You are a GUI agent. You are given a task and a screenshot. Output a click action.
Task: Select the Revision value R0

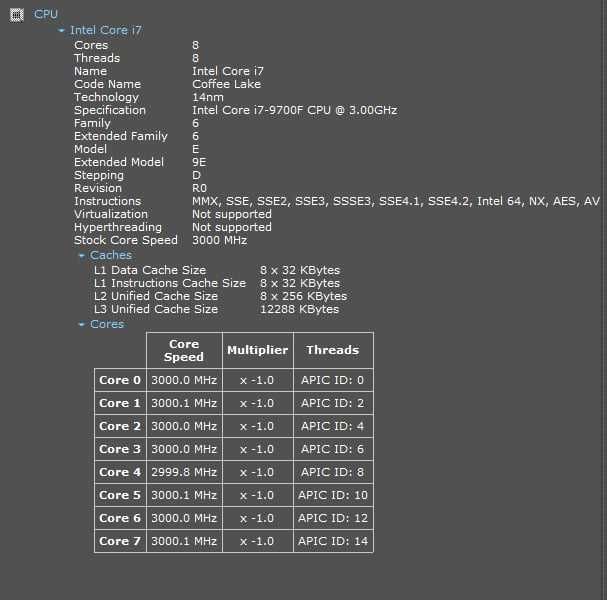pyautogui.click(x=199, y=188)
